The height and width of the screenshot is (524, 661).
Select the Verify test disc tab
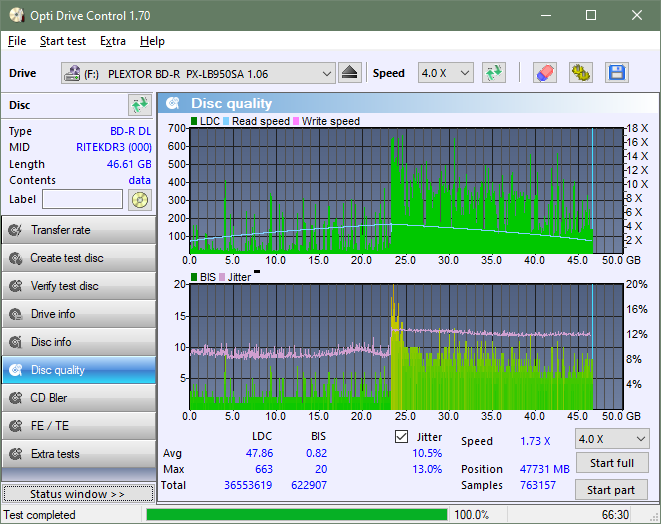tap(79, 286)
